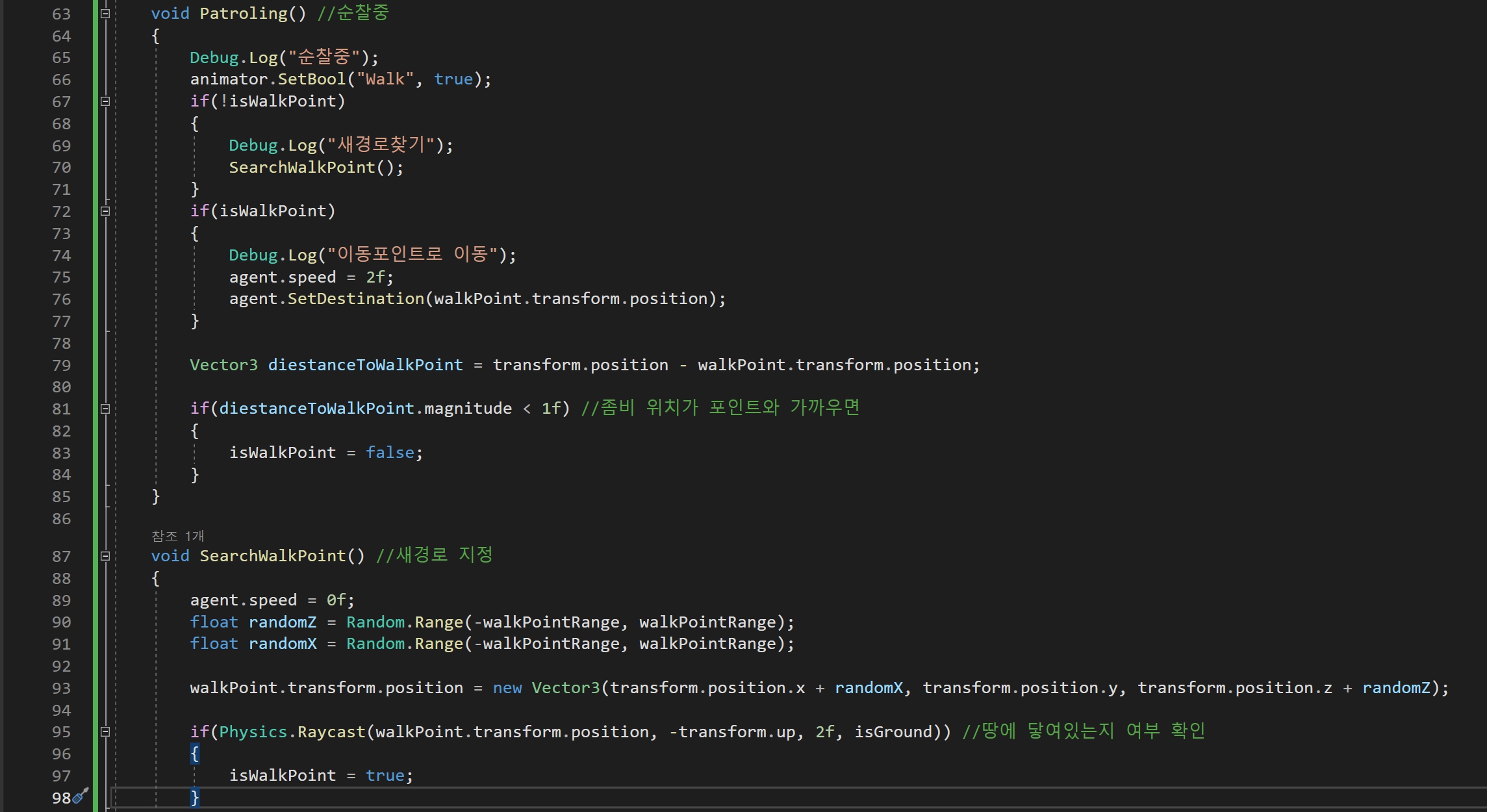Collapse the SearchWalkPoint() method at line 87

coord(105,556)
